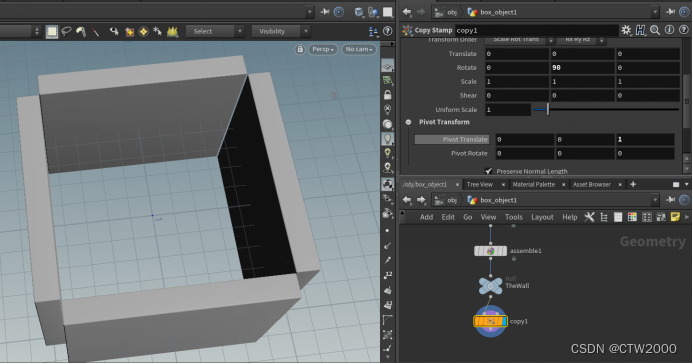Switch to the Tree View tab
This screenshot has height=364, width=693.
[x=480, y=184]
